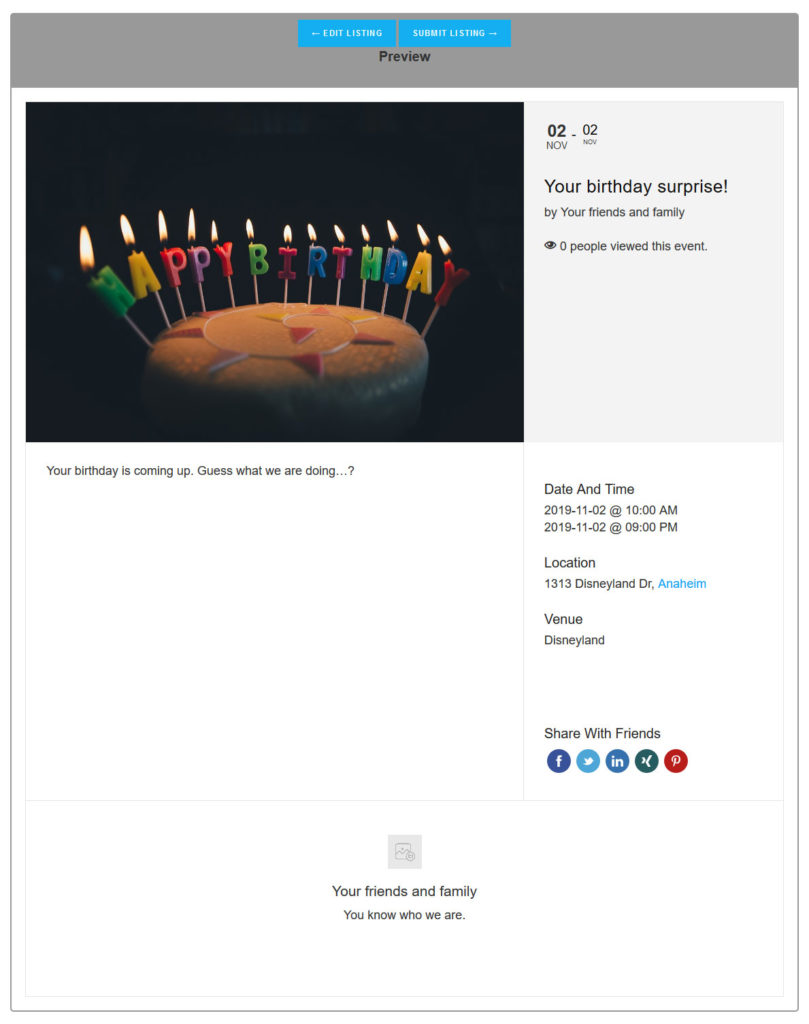The width and height of the screenshot is (809, 1024).
Task: Click the 09:00 PM end date line
Action: coord(610,527)
